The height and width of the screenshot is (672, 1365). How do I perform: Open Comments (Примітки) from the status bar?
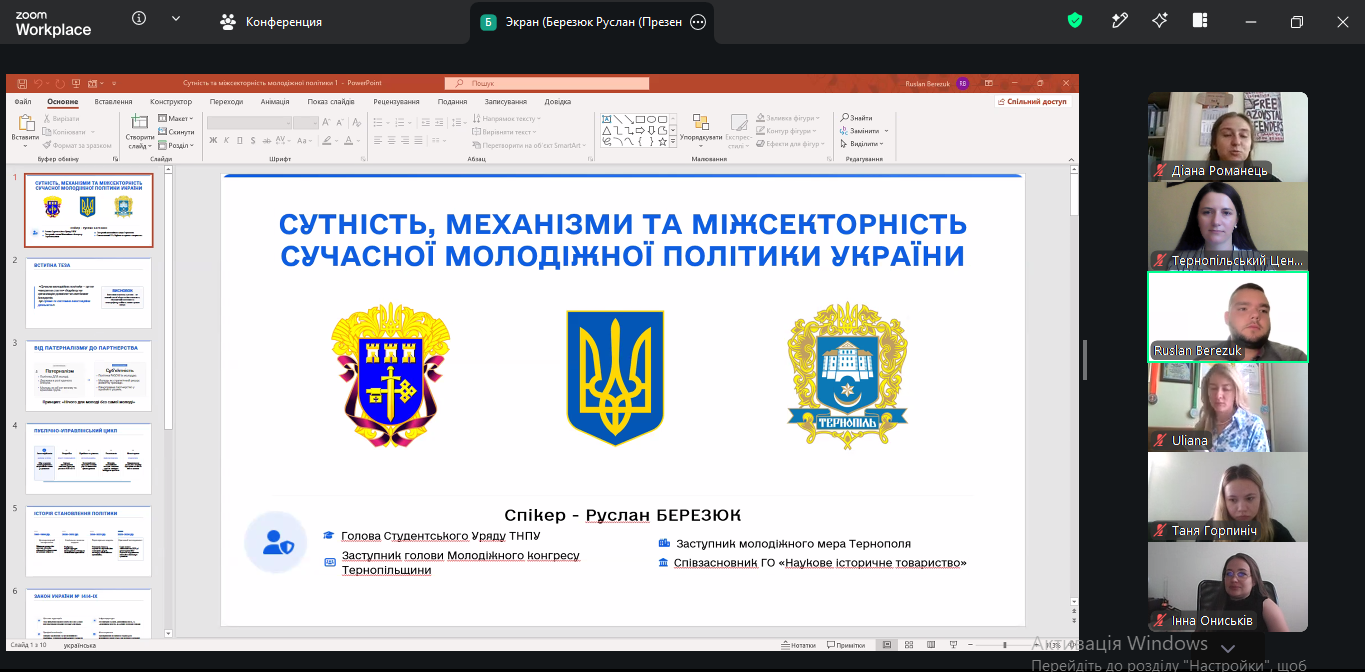tap(845, 645)
